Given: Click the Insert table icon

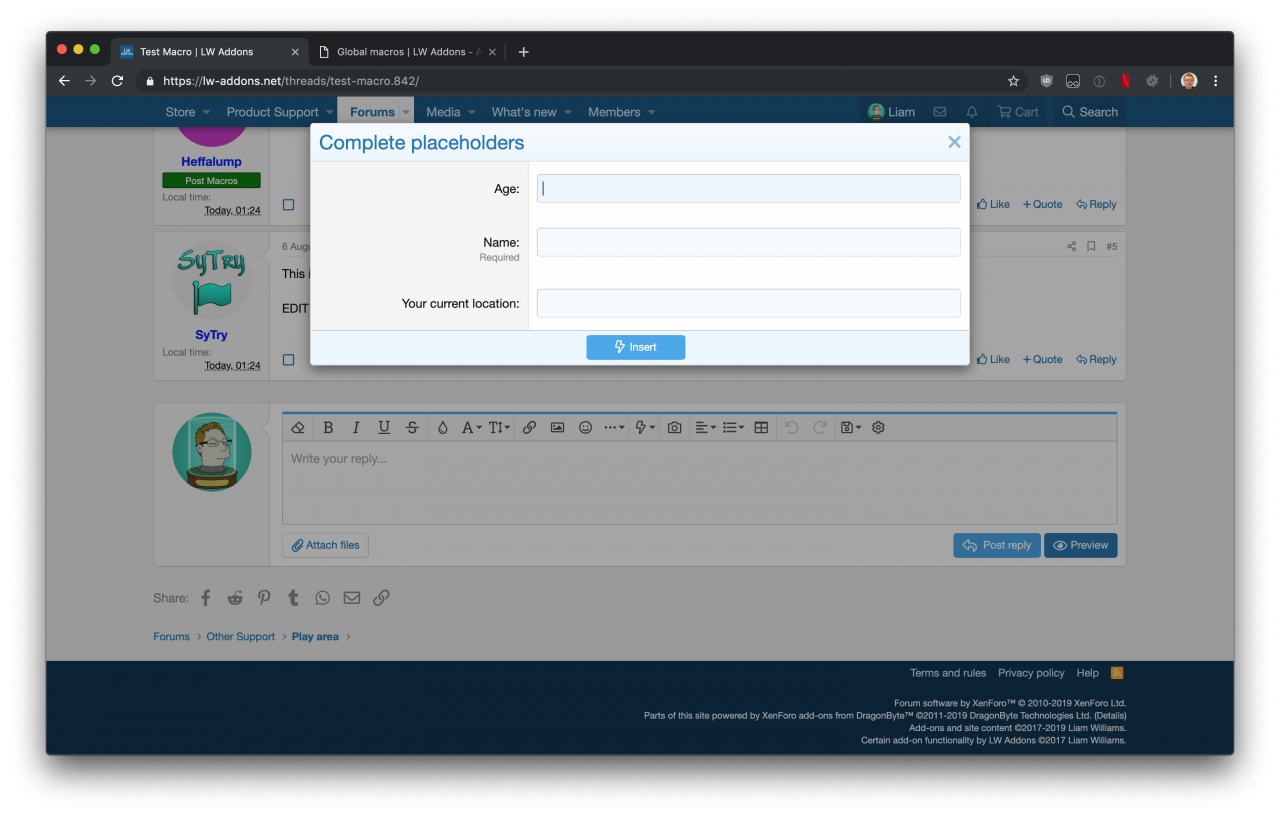Looking at the screenshot, I should coord(761,428).
